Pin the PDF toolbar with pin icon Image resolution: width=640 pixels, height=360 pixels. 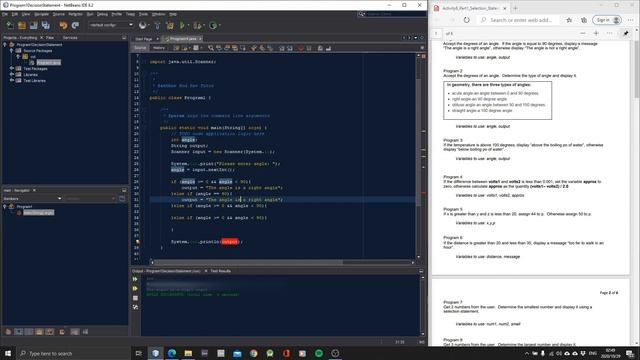click(x=626, y=33)
